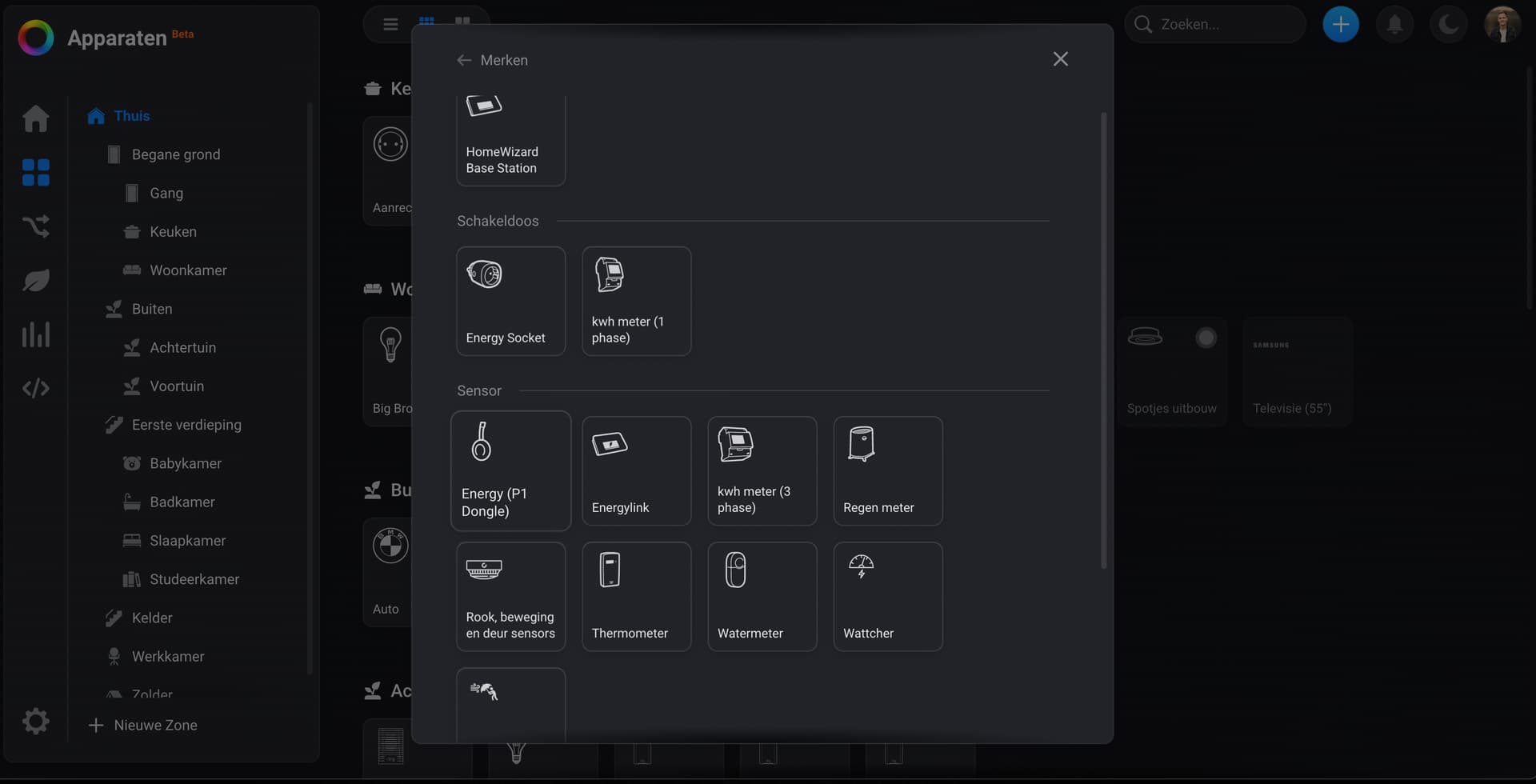Open the Insights bar chart section

pyautogui.click(x=36, y=334)
